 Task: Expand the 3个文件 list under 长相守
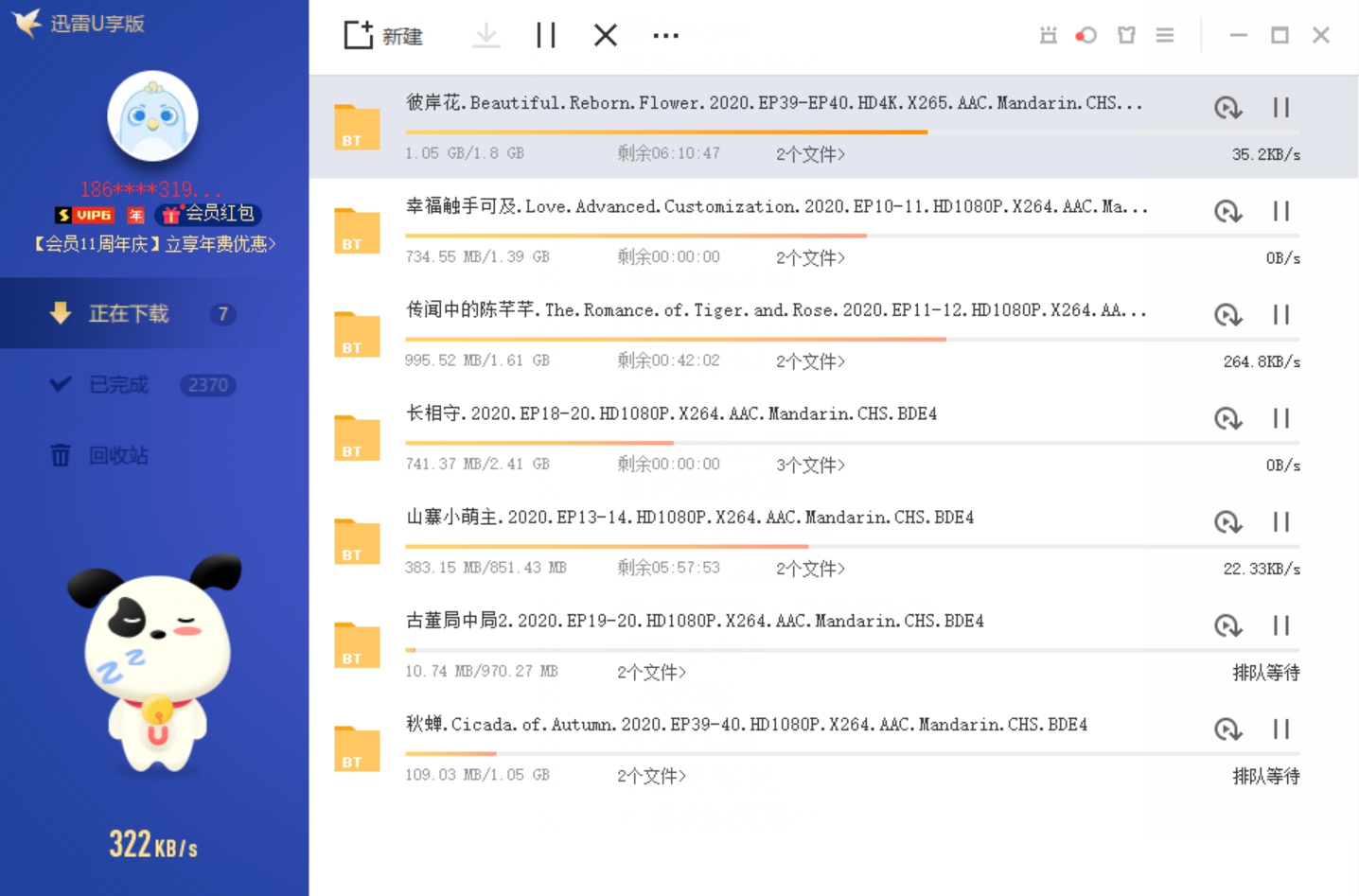809,464
